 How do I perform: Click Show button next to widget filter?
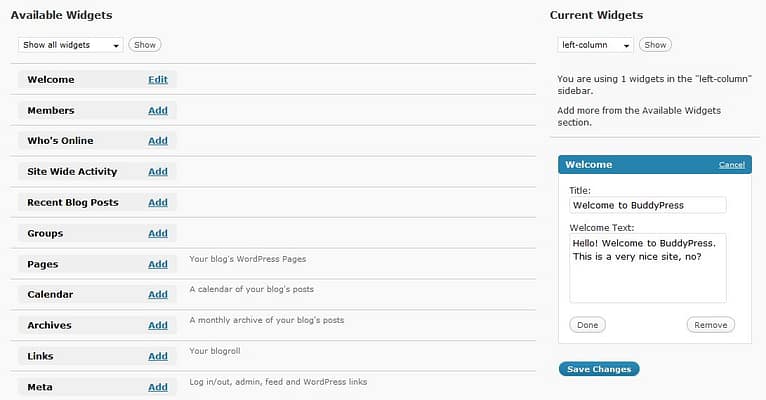[x=145, y=45]
